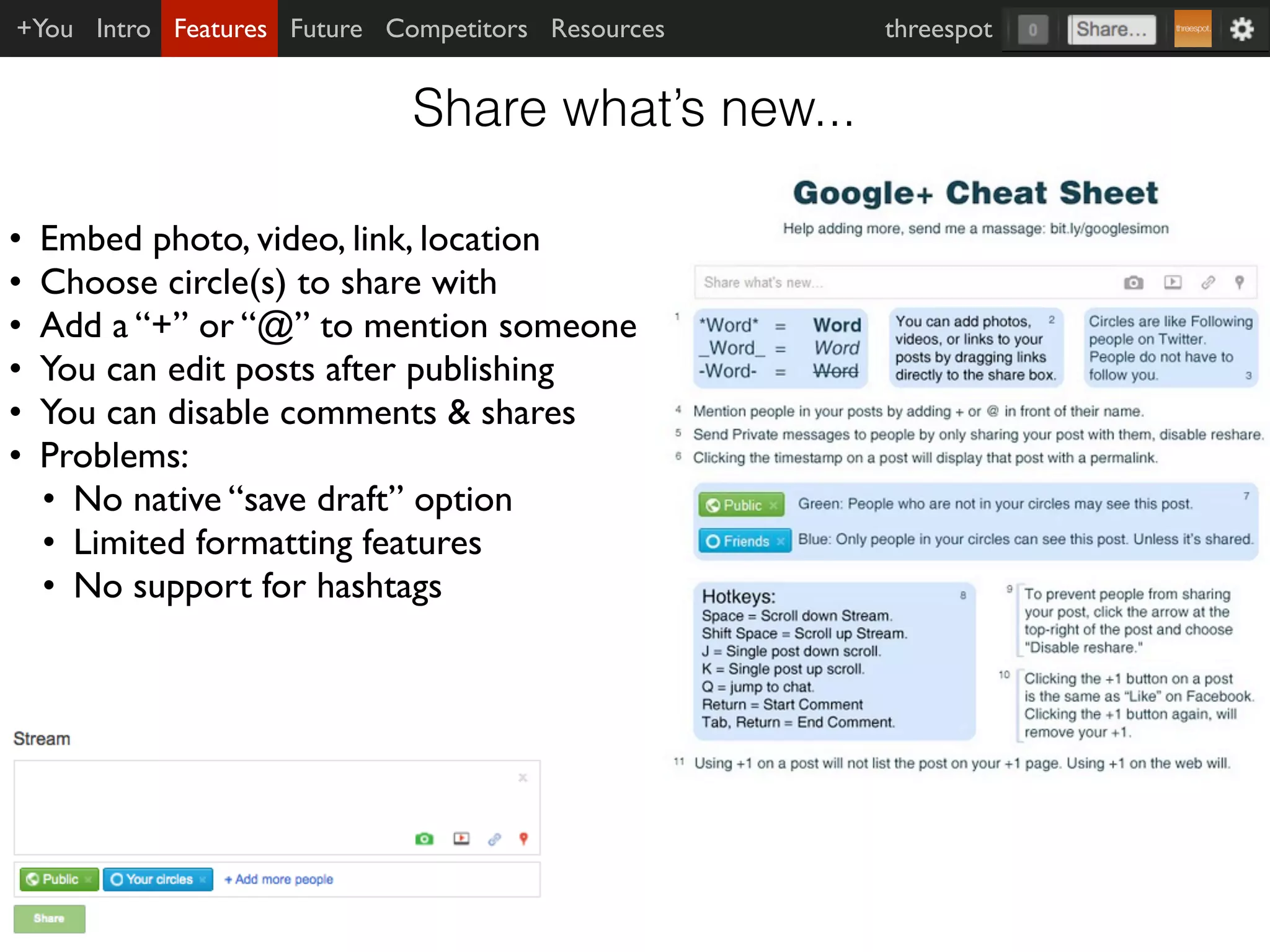
Task: Remove the Public chip via its x
Action: pos(88,879)
